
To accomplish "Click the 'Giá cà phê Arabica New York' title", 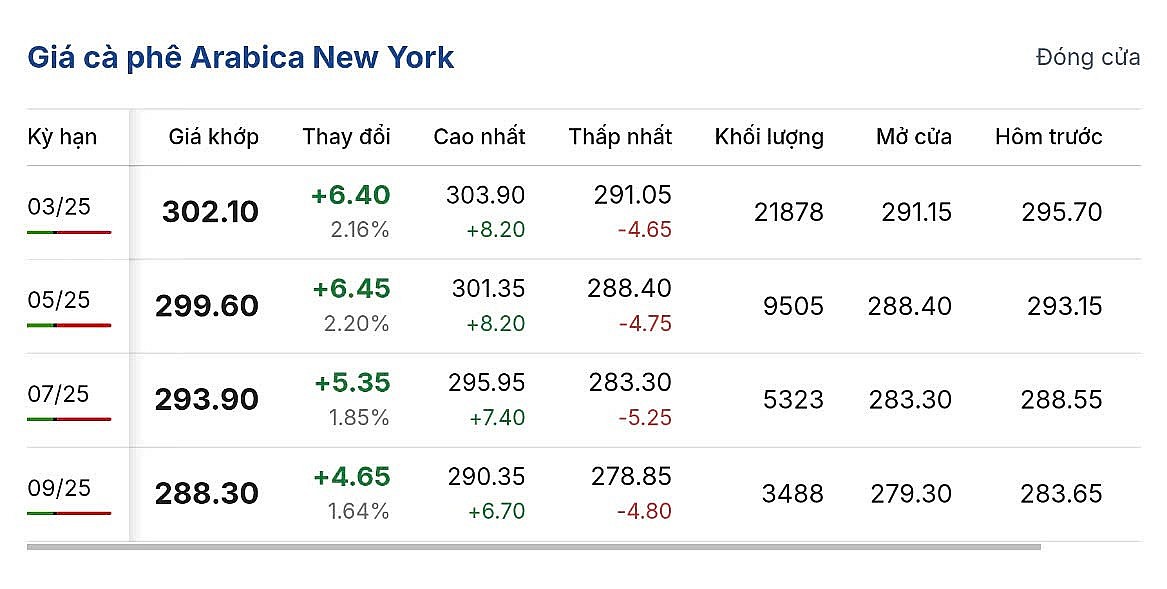I will pyautogui.click(x=240, y=57).
